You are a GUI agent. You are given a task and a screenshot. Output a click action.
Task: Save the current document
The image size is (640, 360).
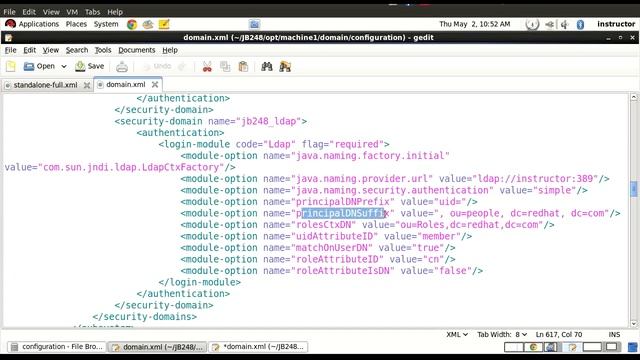(90, 66)
